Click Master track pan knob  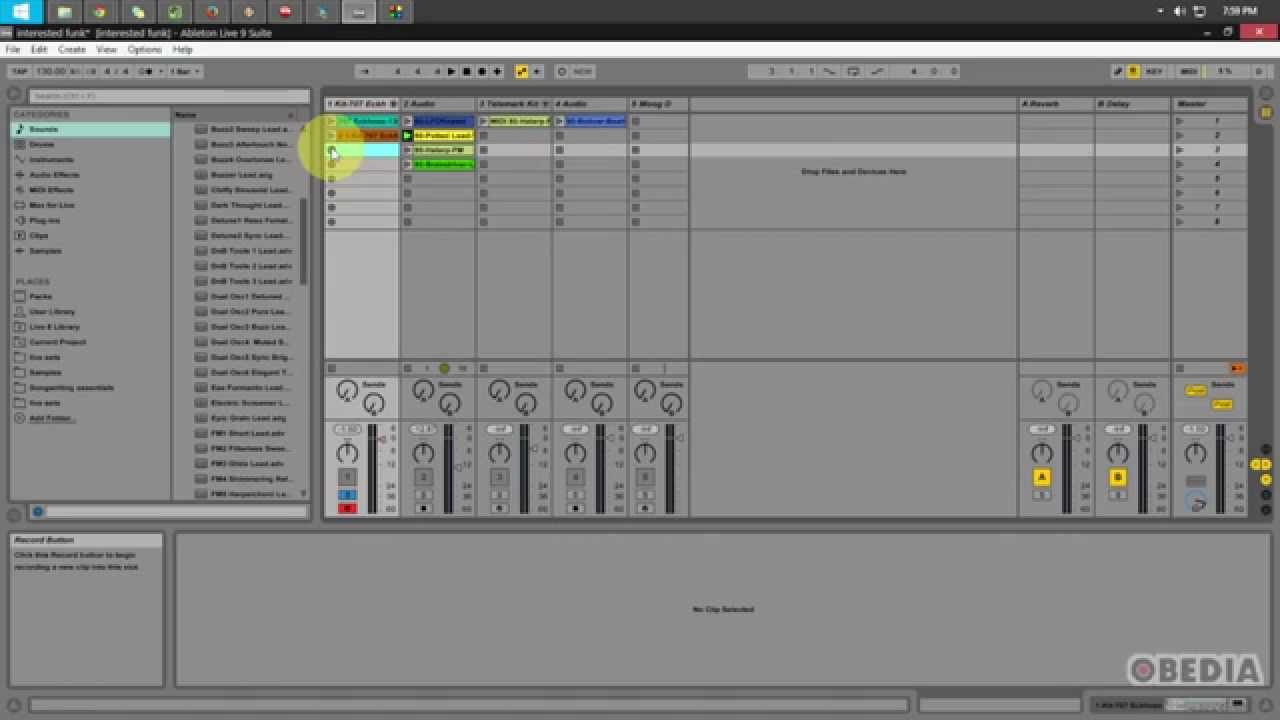1195,454
